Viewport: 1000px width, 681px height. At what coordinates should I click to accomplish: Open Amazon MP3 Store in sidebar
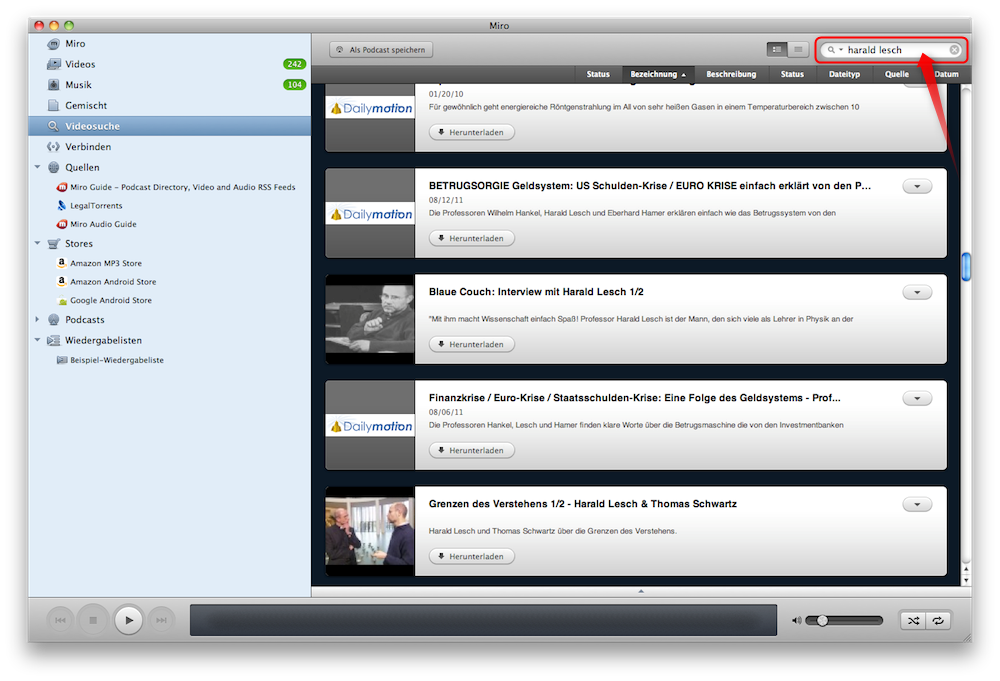[105, 263]
